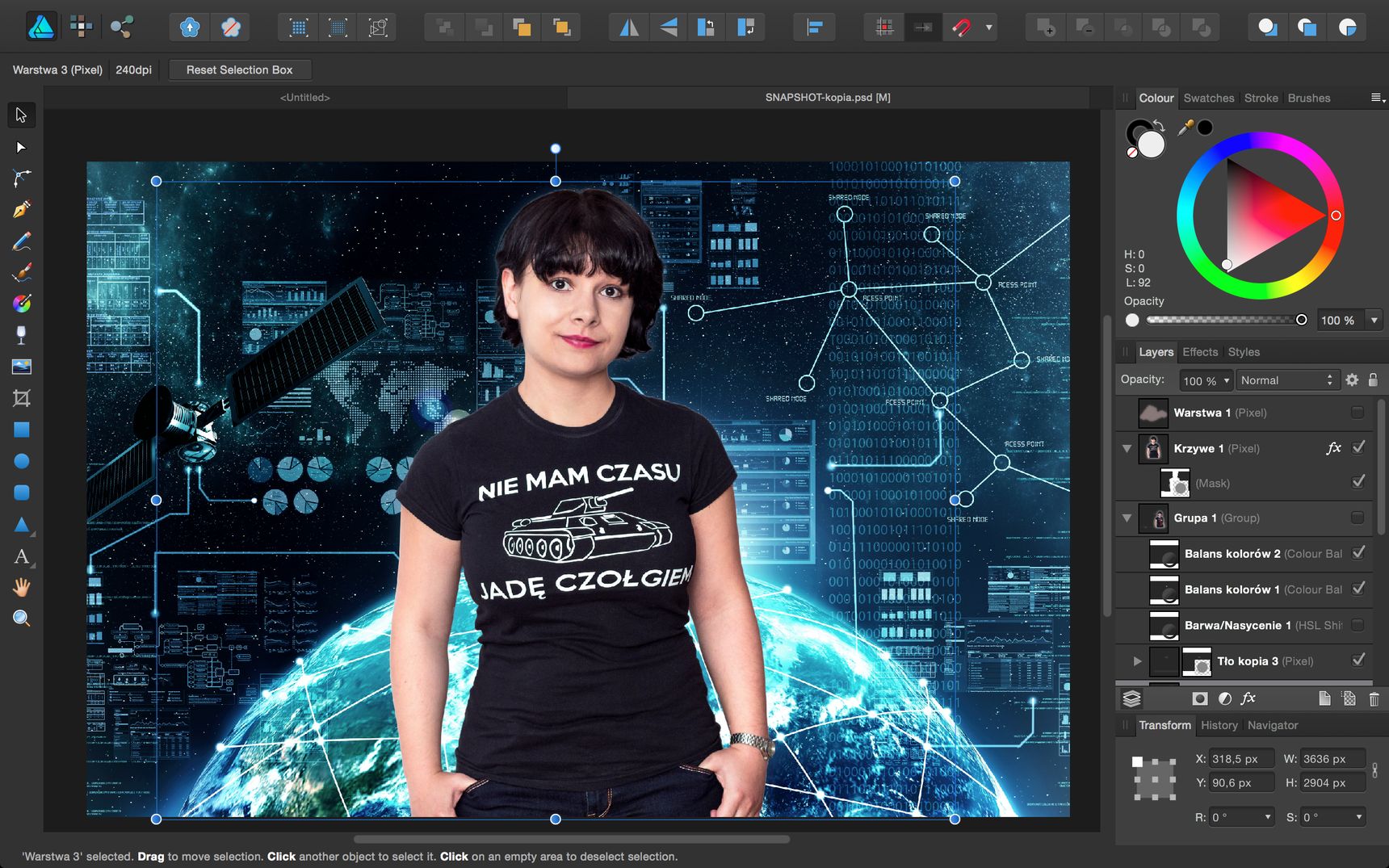Click the Move to Front icon
Viewport: 1389px width, 868px height.
point(561,27)
